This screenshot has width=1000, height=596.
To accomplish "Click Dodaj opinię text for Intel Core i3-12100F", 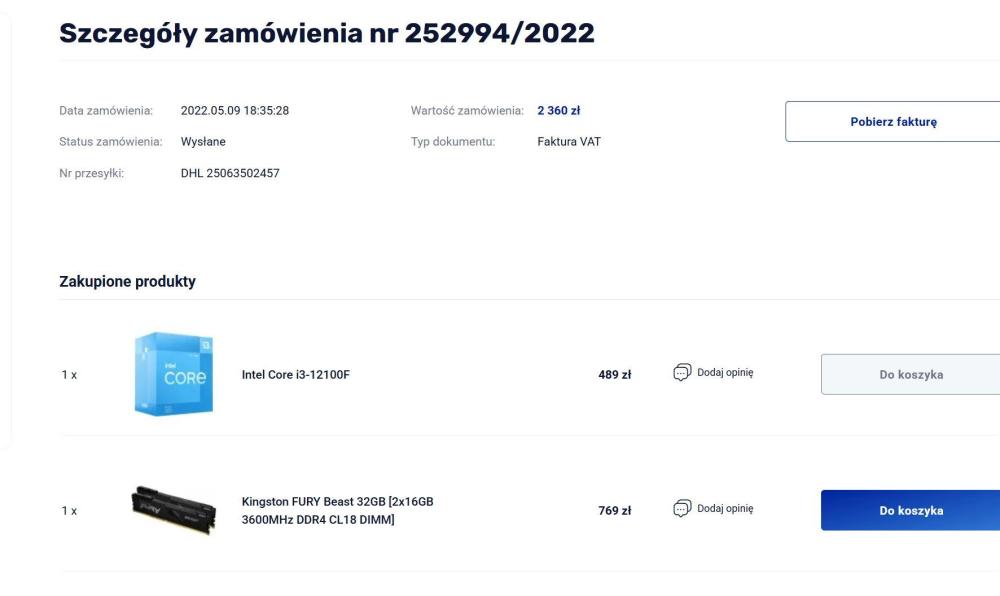I will point(725,373).
